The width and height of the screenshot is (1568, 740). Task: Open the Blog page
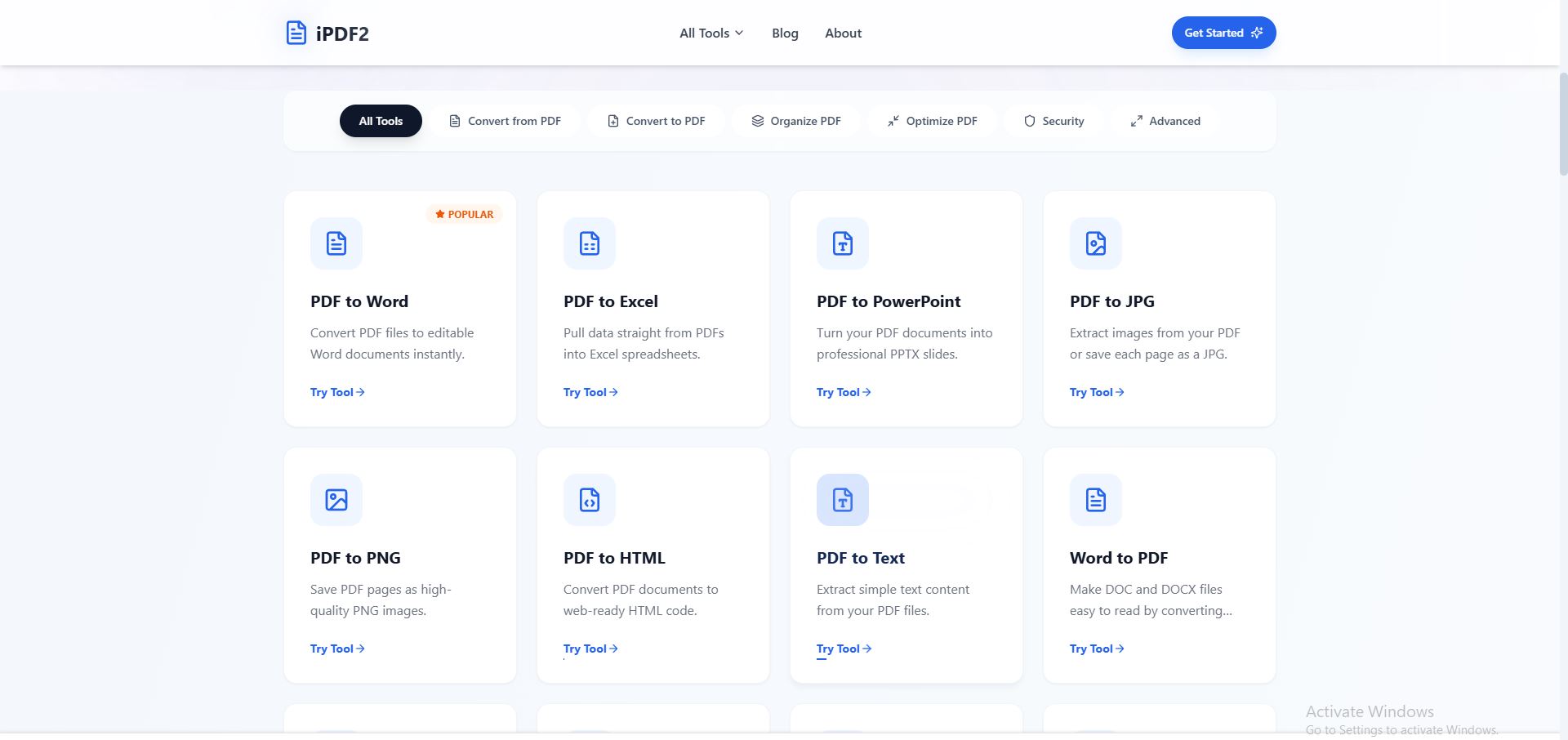(x=785, y=33)
